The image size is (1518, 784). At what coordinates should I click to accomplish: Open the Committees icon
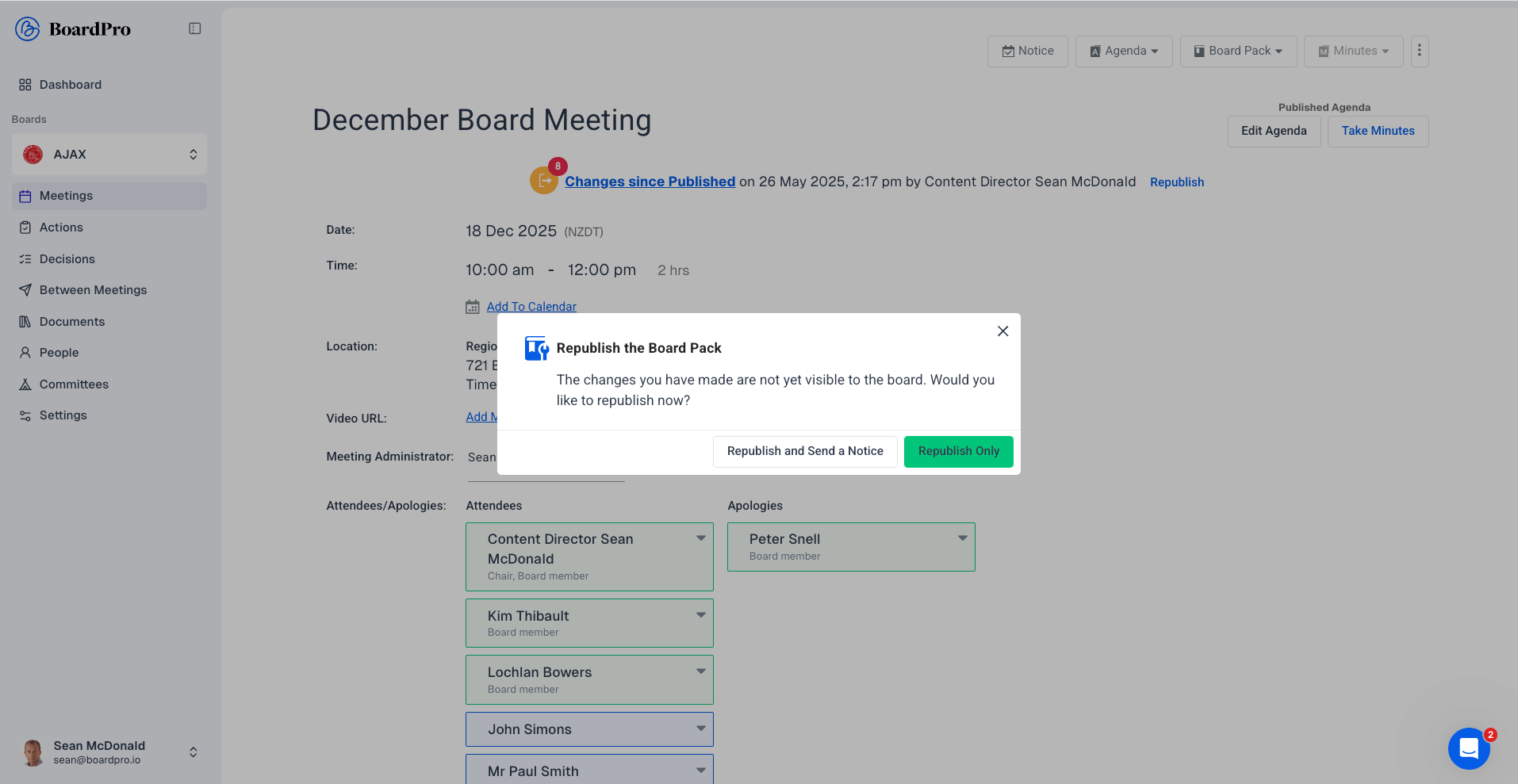pos(26,384)
